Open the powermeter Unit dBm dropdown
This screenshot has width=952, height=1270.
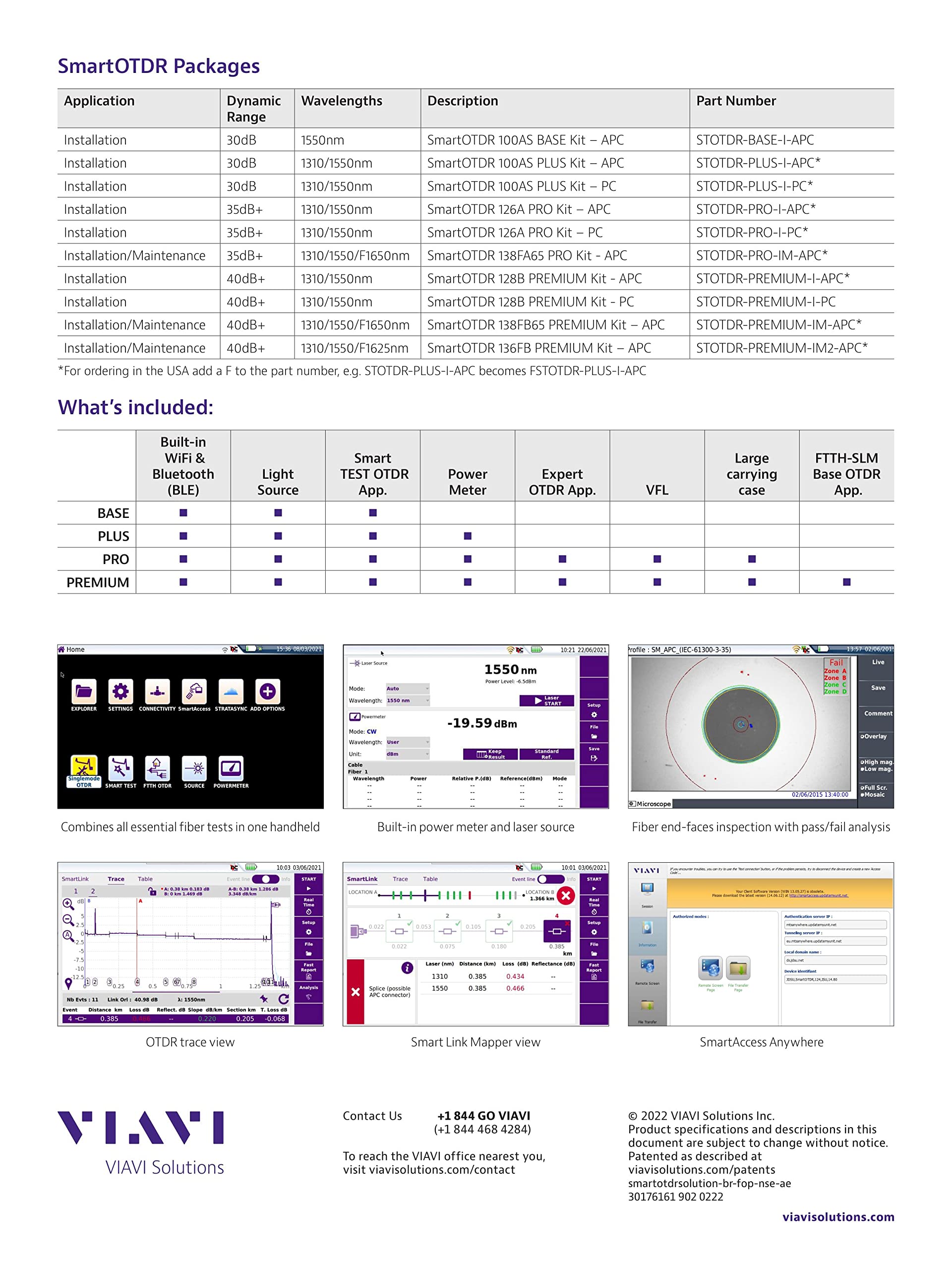tap(407, 754)
